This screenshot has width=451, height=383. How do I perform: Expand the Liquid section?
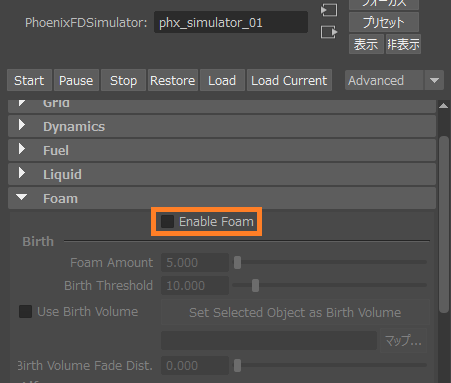tap(222, 174)
